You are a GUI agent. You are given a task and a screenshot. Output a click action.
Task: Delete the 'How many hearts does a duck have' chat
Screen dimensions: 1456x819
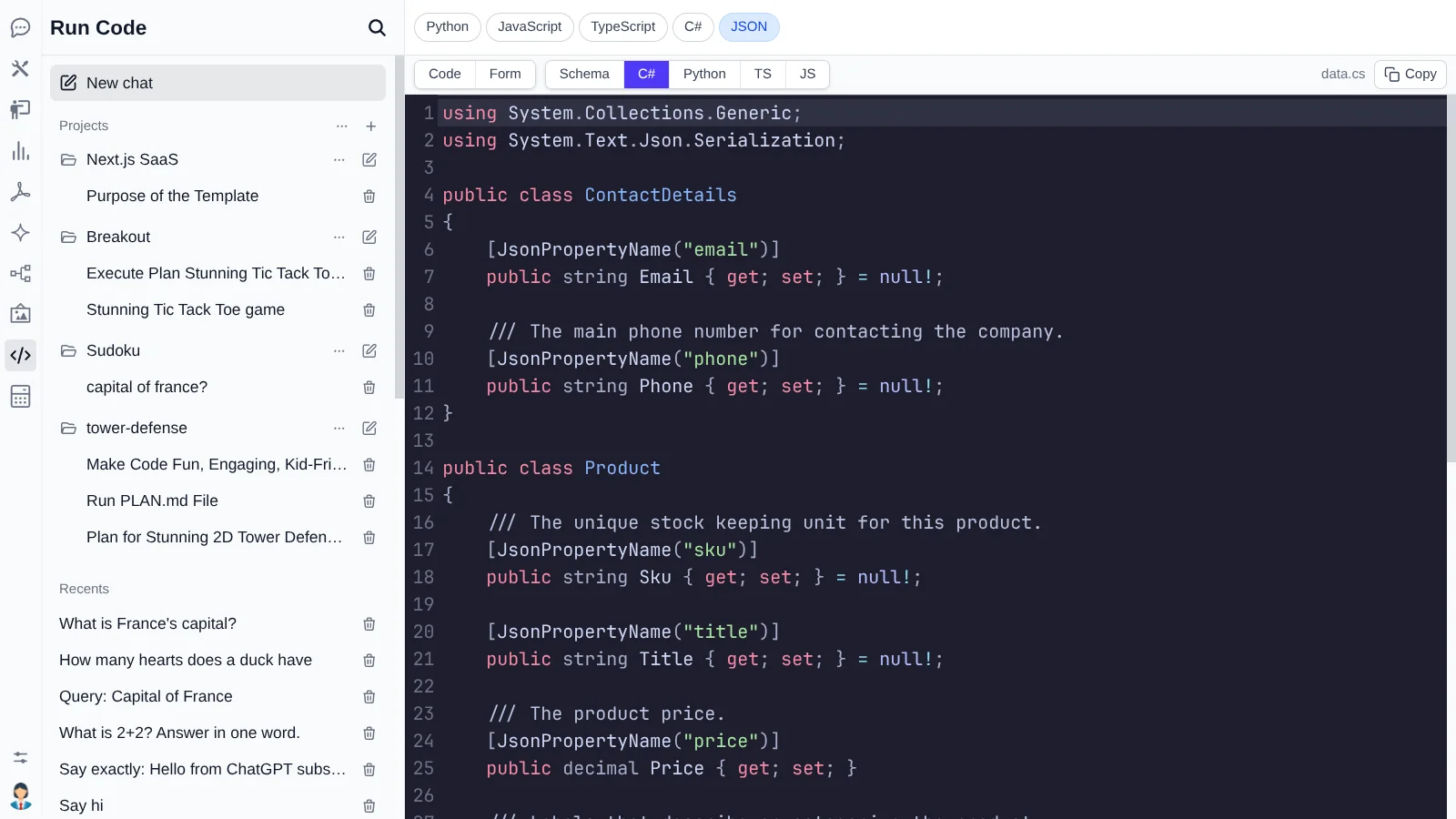click(369, 661)
